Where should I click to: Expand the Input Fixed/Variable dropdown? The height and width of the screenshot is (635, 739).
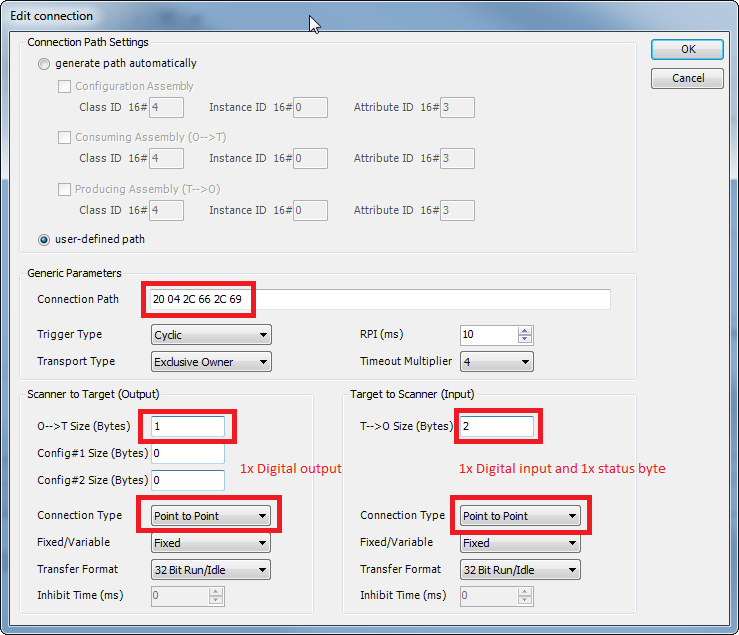point(520,543)
